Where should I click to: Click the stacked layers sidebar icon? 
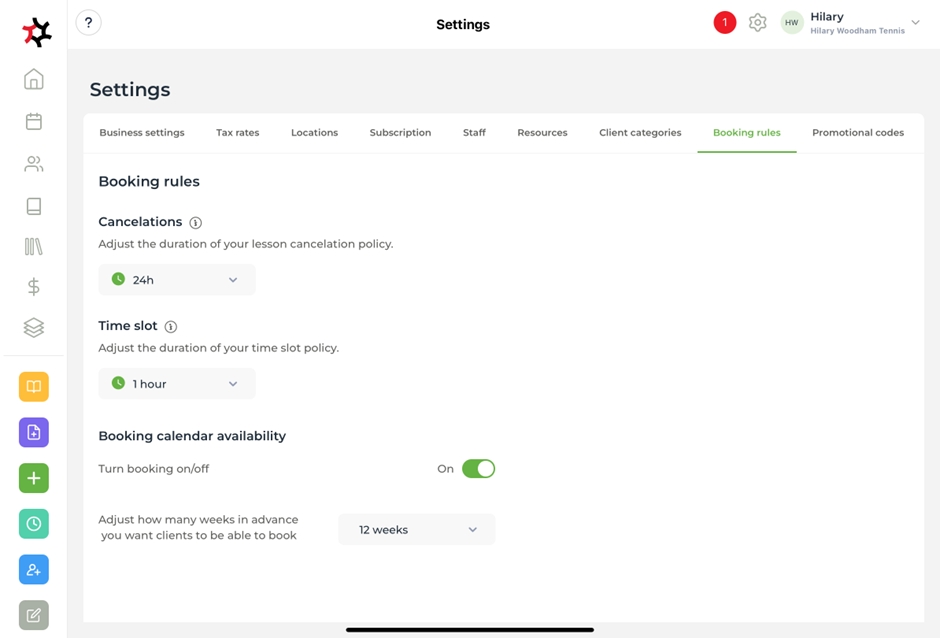[x=34, y=328]
